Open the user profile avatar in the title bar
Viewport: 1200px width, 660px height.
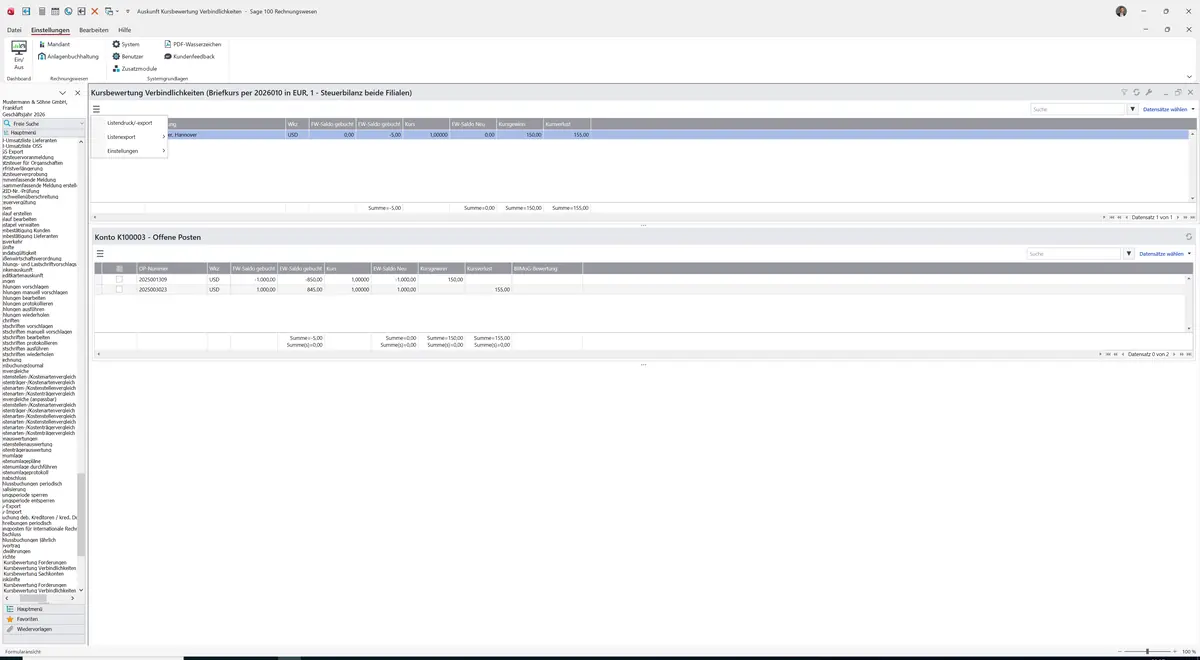click(1121, 11)
